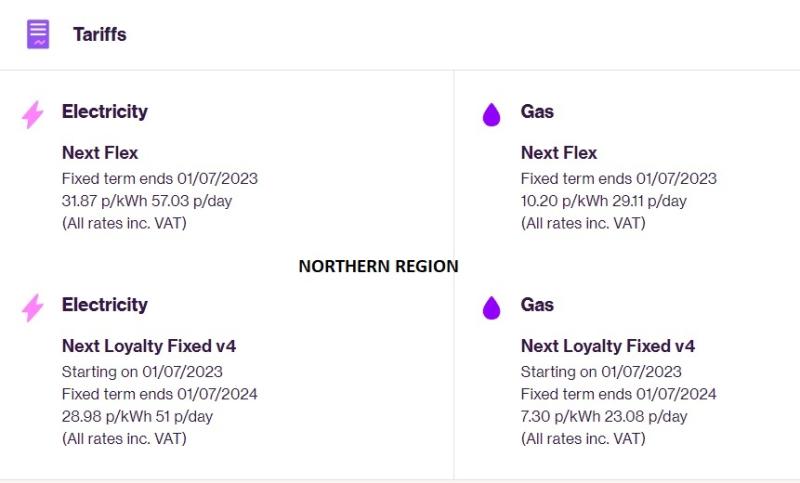Select the 28.98 p/kWh 51 p/day rate
Viewport: 800px width, 483px height.
click(x=137, y=417)
